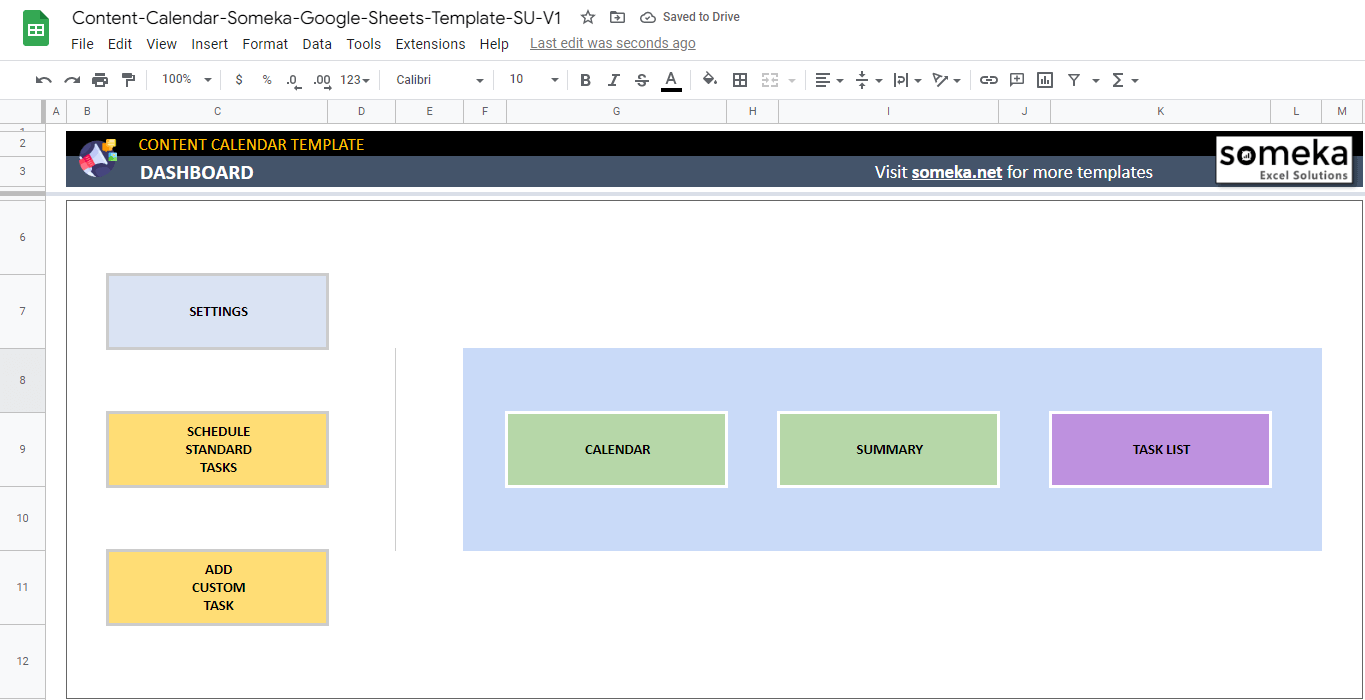Open the fill color picker

click(710, 80)
